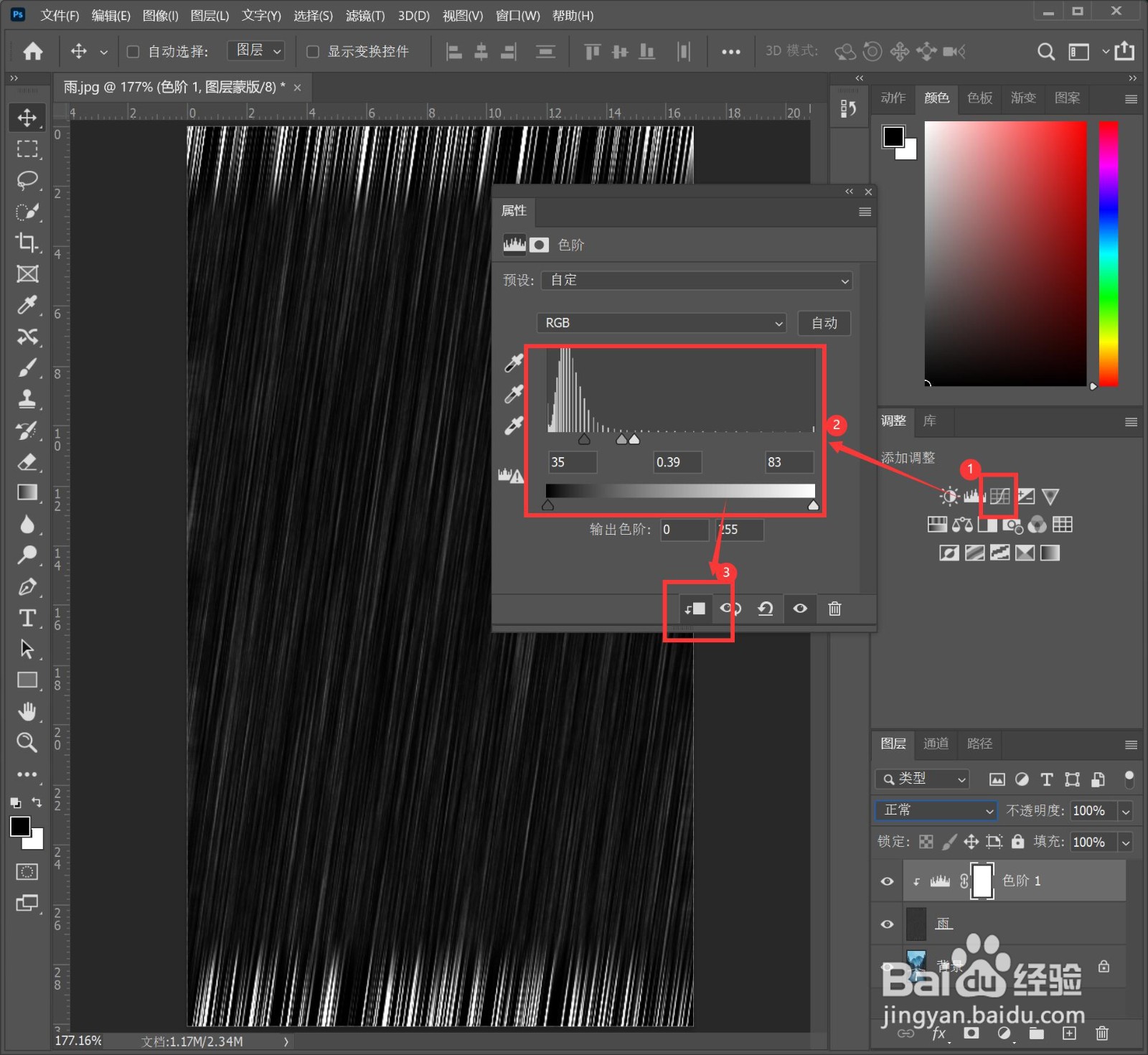Expand the opacity slider dropdown arrow
The height and width of the screenshot is (1055, 1148).
[x=1126, y=811]
